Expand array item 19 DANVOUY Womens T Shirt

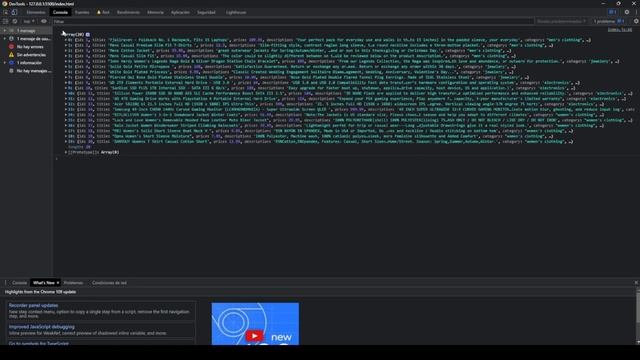[66, 142]
